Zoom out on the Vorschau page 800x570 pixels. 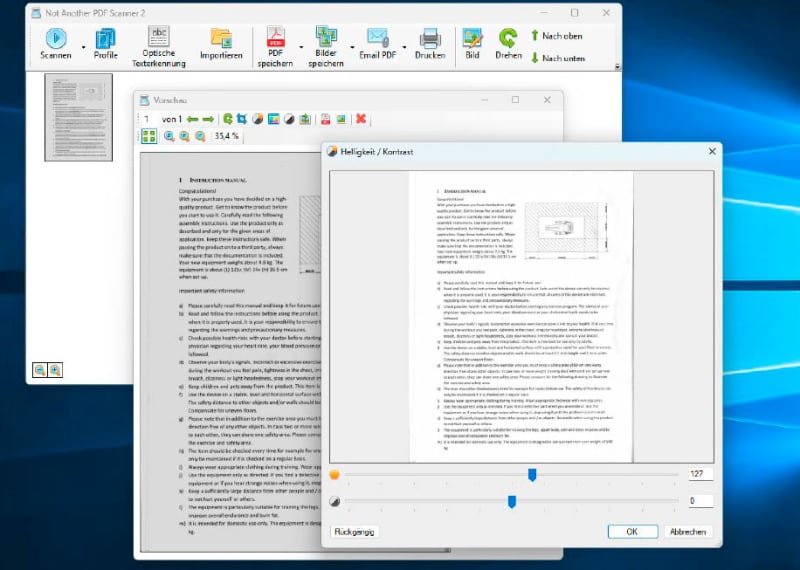coord(201,136)
